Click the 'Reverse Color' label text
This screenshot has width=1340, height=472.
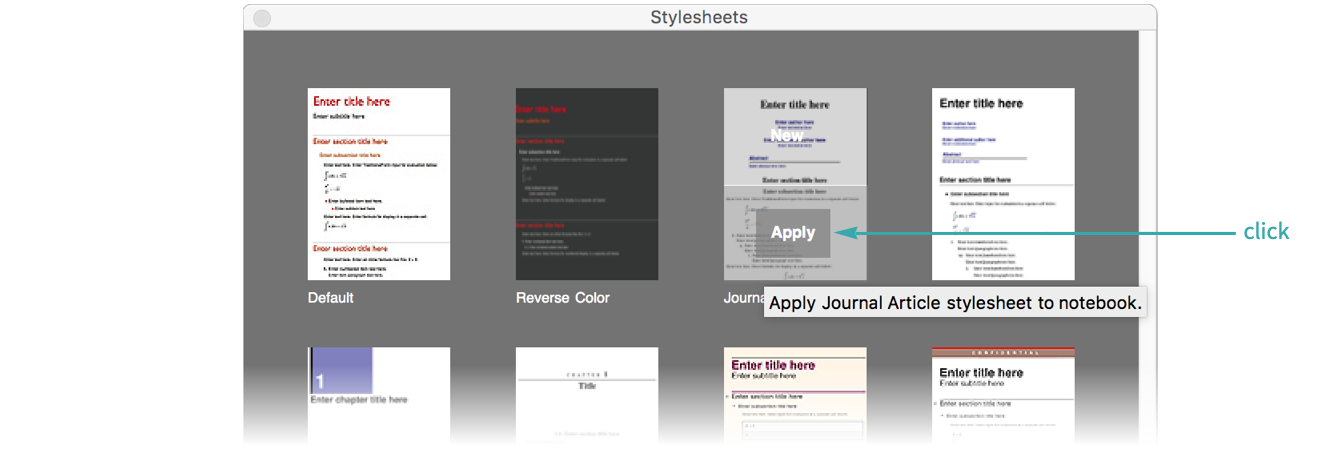(562, 298)
